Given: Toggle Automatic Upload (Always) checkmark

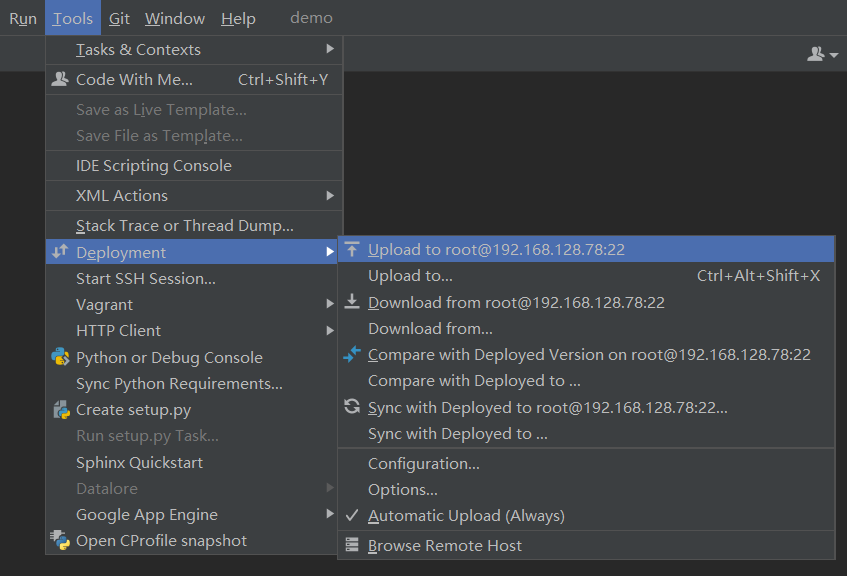Looking at the screenshot, I should (352, 516).
